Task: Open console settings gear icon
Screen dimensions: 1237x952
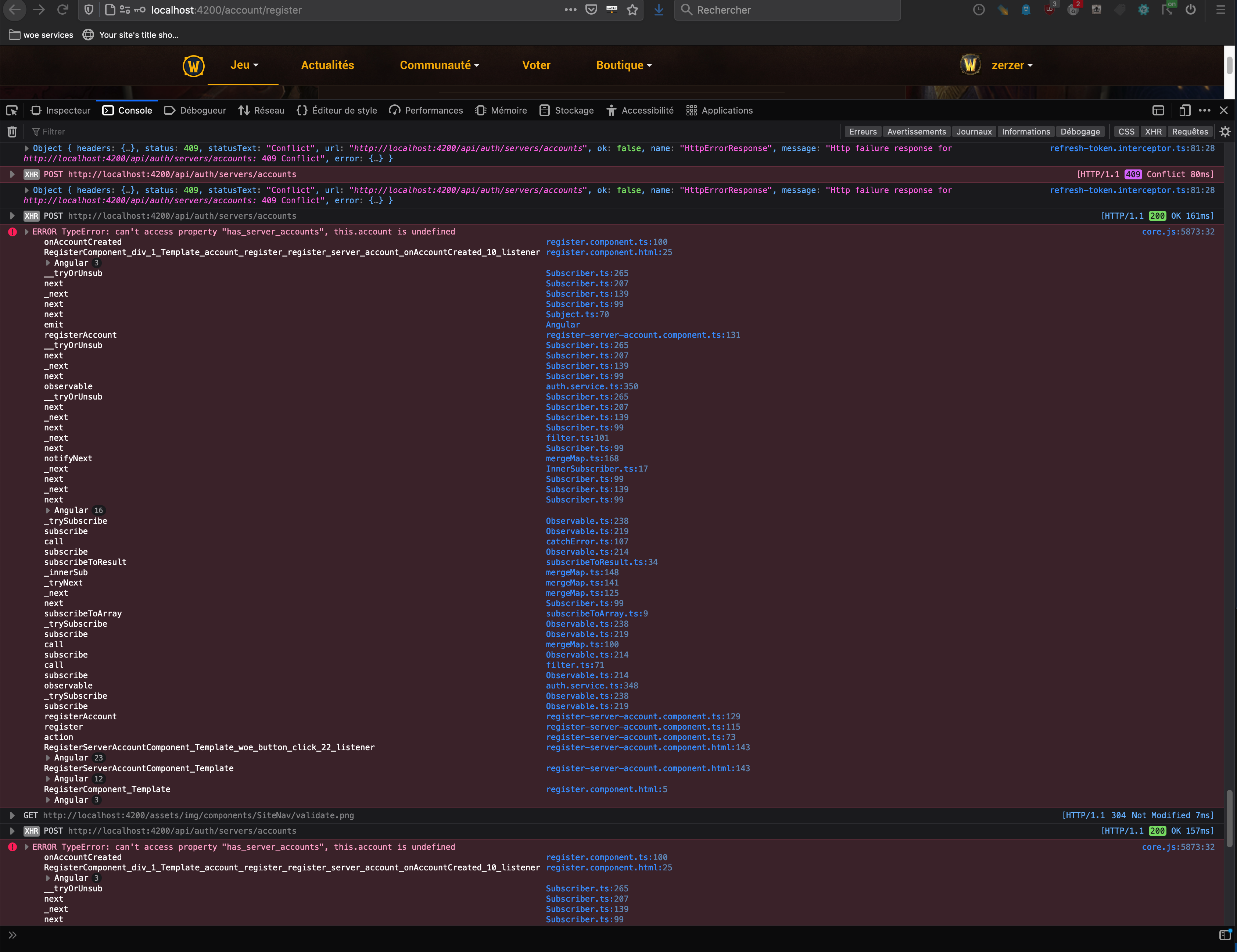Action: point(1225,132)
